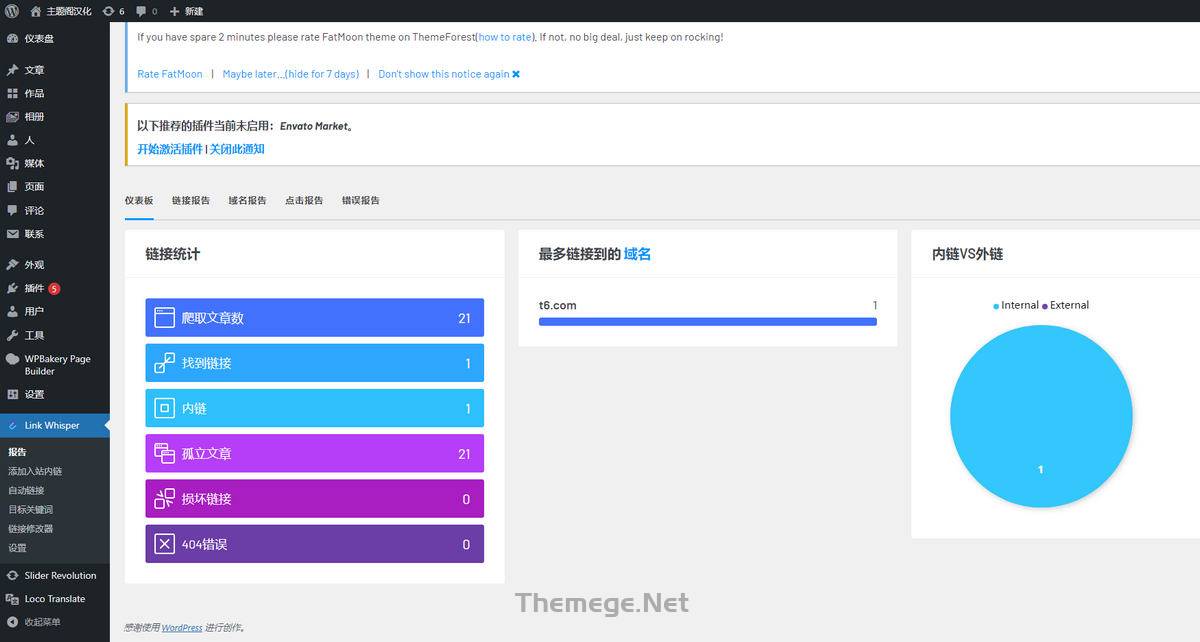Toggle Internal legend dot in chart
This screenshot has height=642, width=1200.
996,306
